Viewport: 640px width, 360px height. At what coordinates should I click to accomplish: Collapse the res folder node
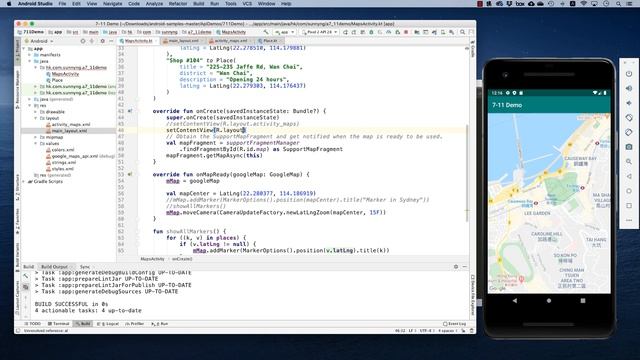(30, 105)
